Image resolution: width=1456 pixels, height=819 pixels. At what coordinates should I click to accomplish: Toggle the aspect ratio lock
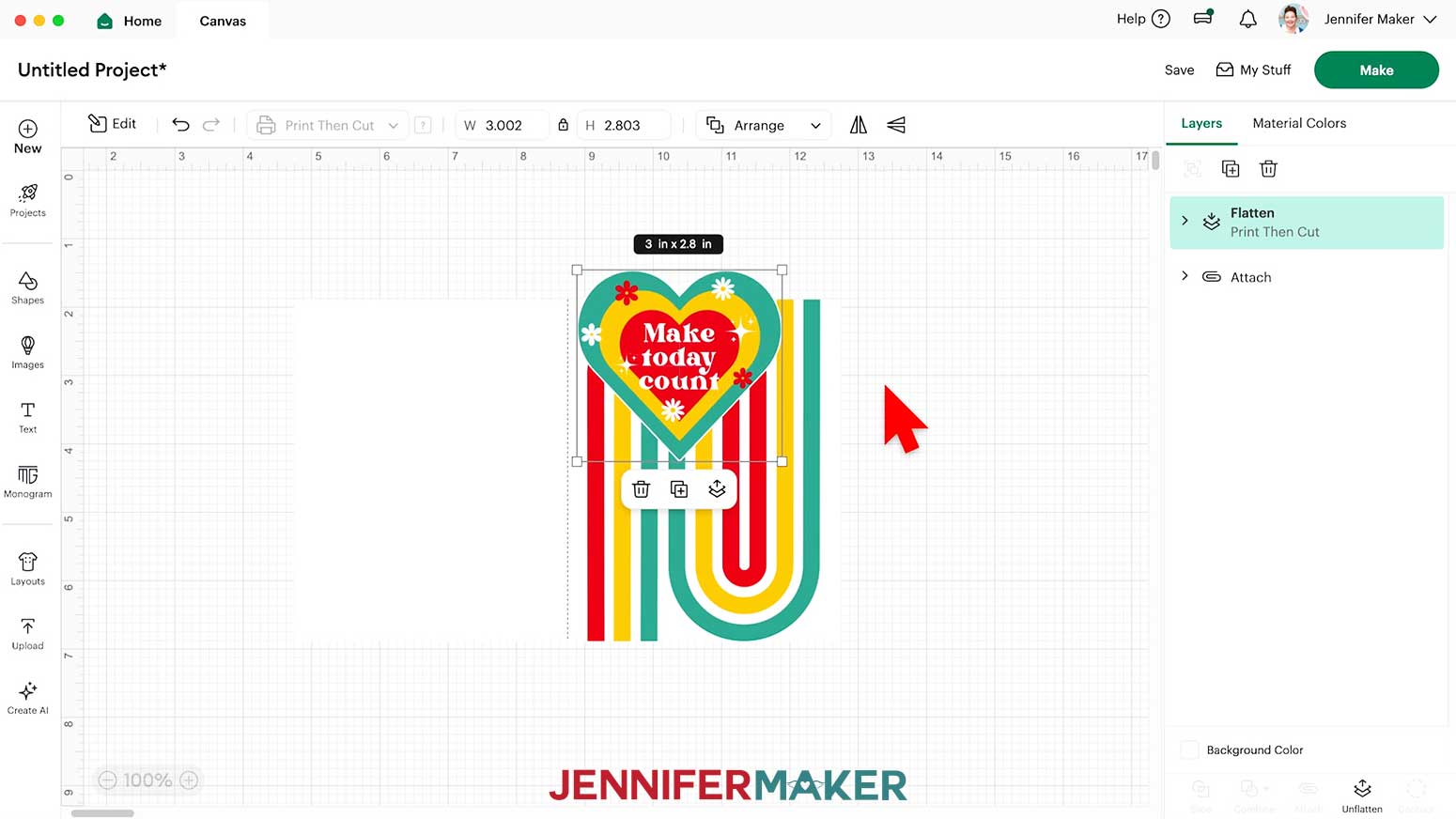pos(563,125)
